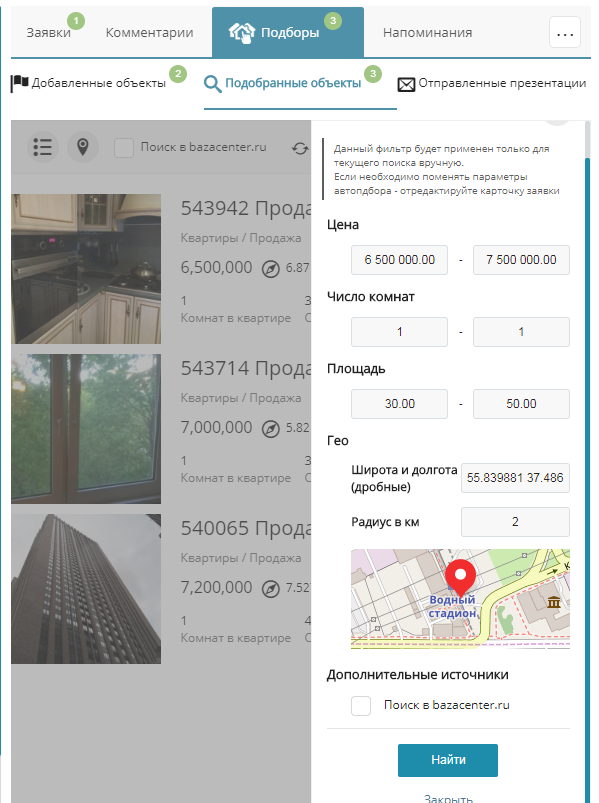
Task: Click the flag icon for added objects
Action: [19, 83]
